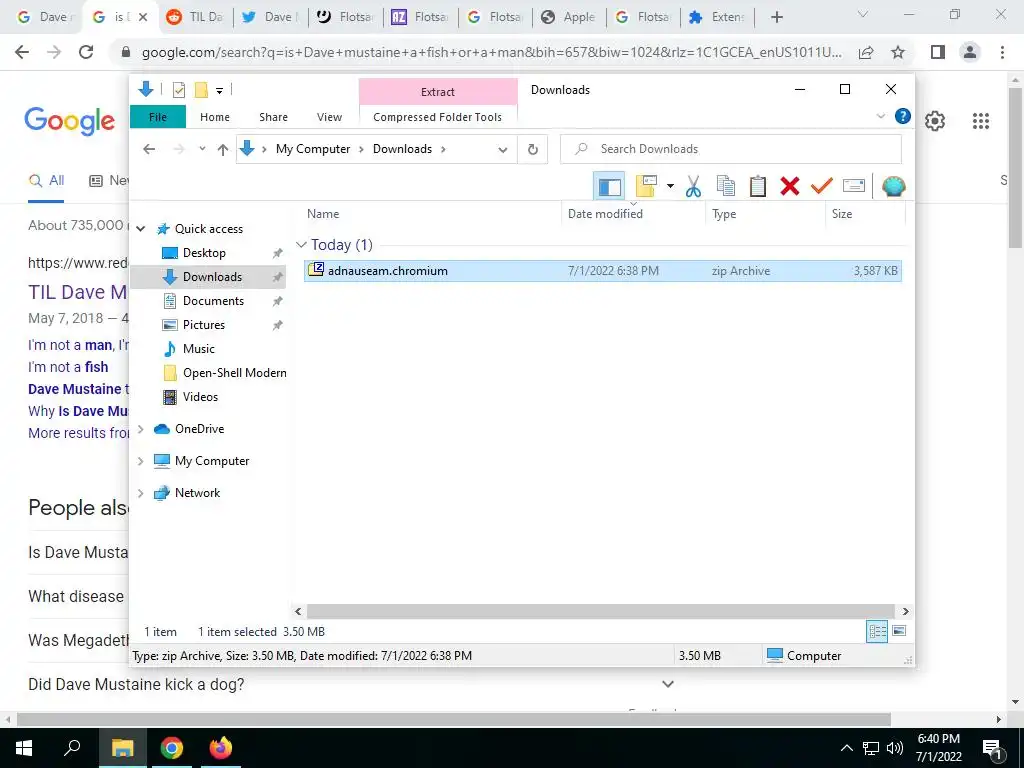1024x768 pixels.
Task: Open Documents in Quick access
Action: (x=214, y=301)
